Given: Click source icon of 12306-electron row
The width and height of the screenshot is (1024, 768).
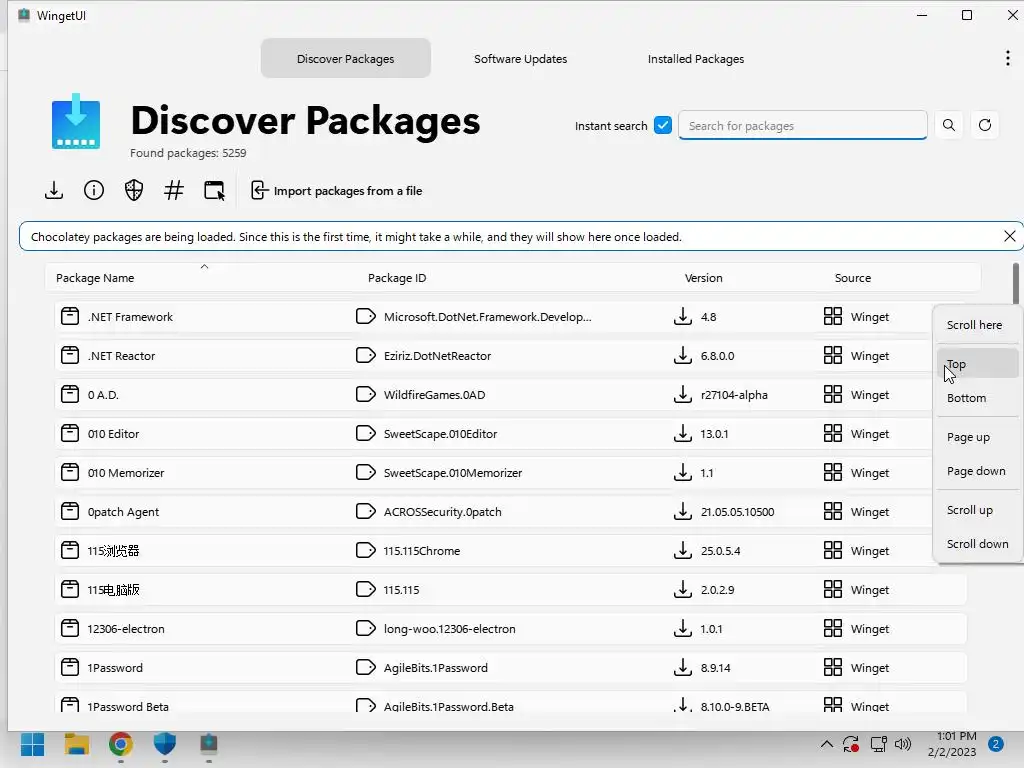Looking at the screenshot, I should [833, 628].
